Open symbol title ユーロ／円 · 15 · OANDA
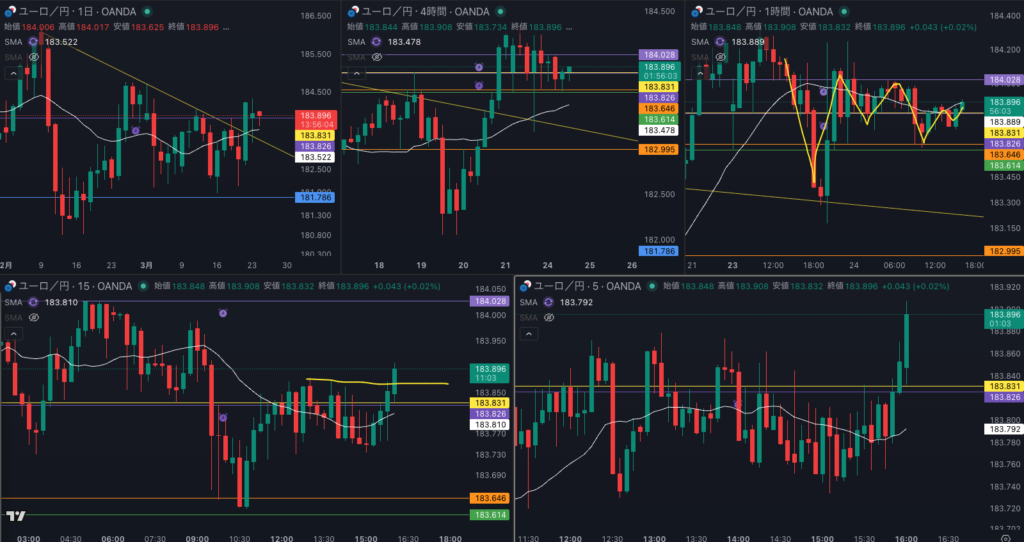 (75, 286)
